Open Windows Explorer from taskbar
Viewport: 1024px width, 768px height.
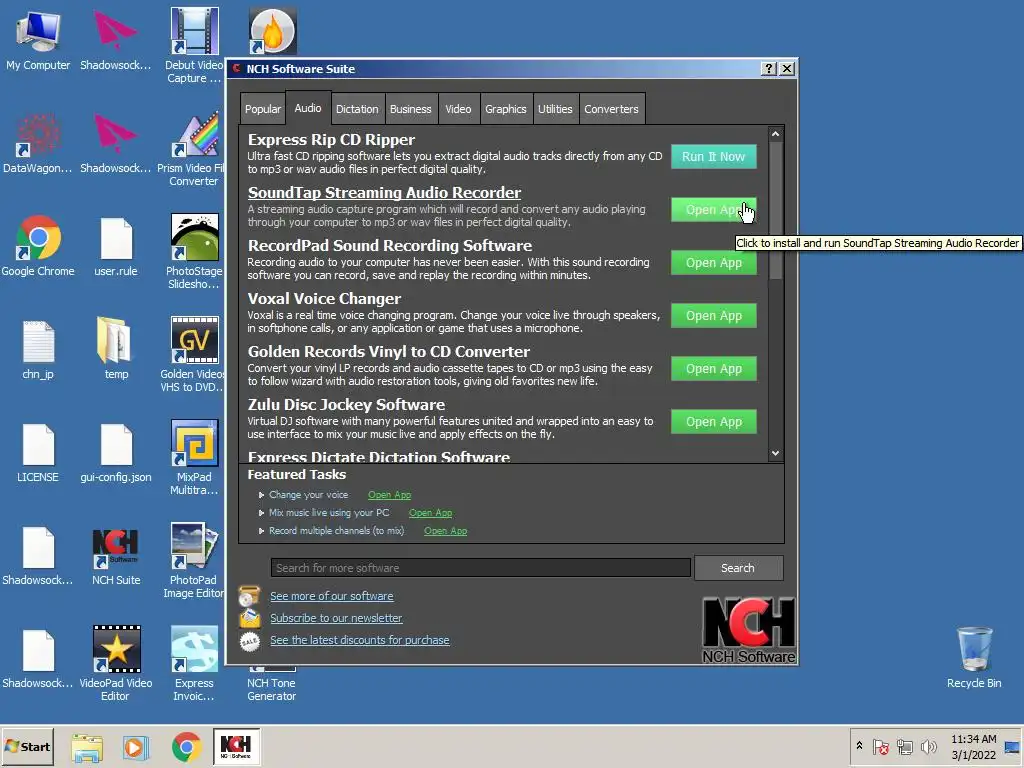(87, 746)
